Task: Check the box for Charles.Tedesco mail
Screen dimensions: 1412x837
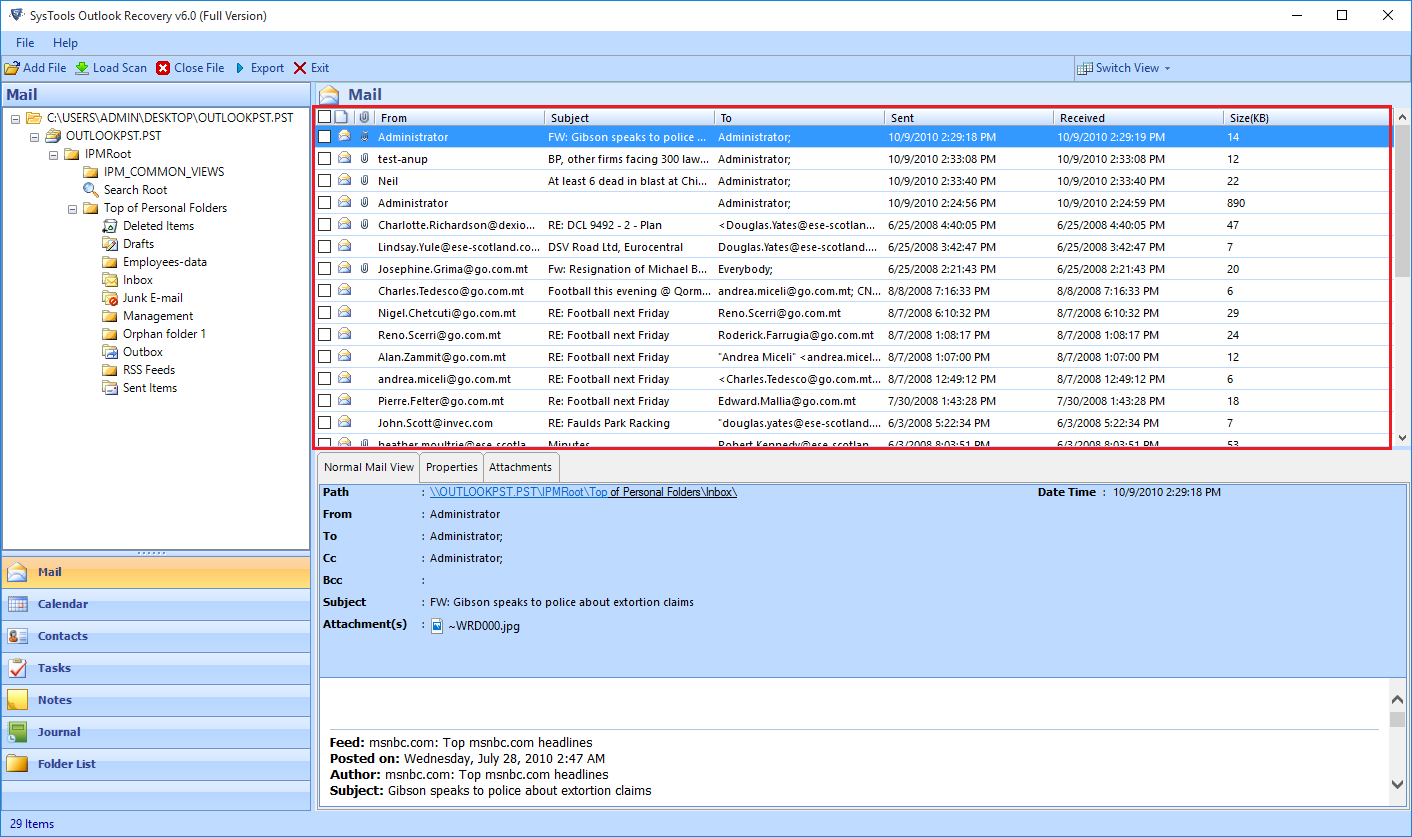Action: 324,290
